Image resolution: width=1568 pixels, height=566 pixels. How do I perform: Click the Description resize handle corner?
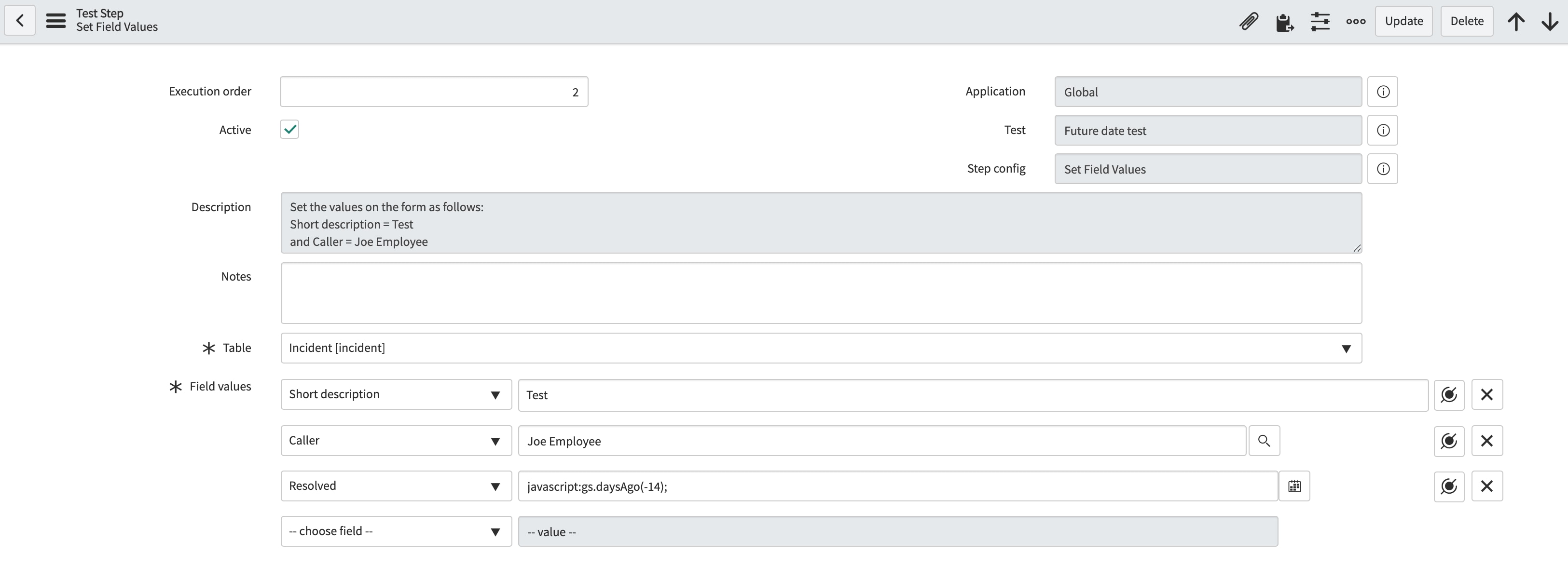1357,248
